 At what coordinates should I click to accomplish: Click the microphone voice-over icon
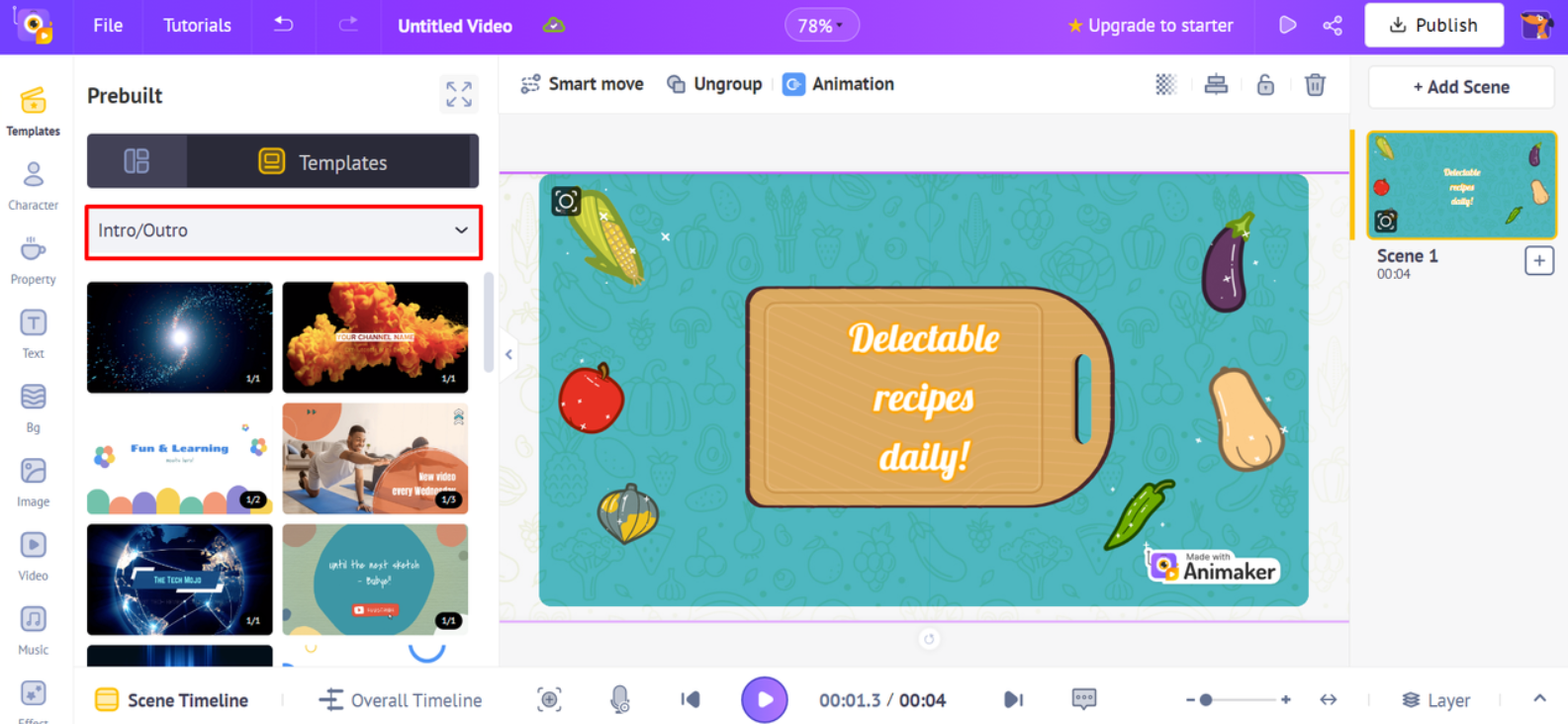coord(619,700)
